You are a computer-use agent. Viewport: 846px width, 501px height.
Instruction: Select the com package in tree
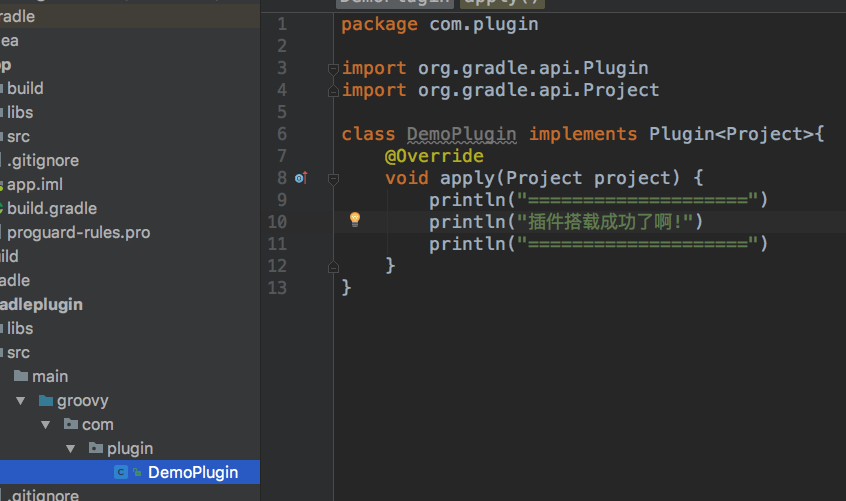(98, 424)
